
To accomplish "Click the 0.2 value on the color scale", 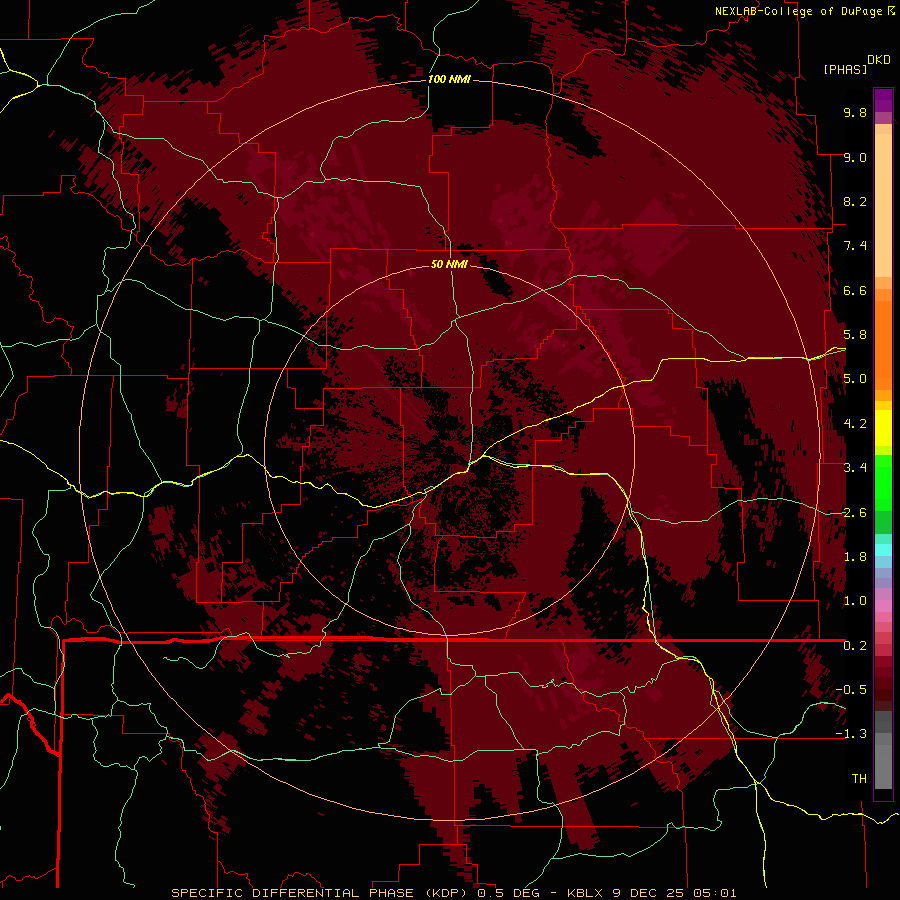I will coord(855,646).
